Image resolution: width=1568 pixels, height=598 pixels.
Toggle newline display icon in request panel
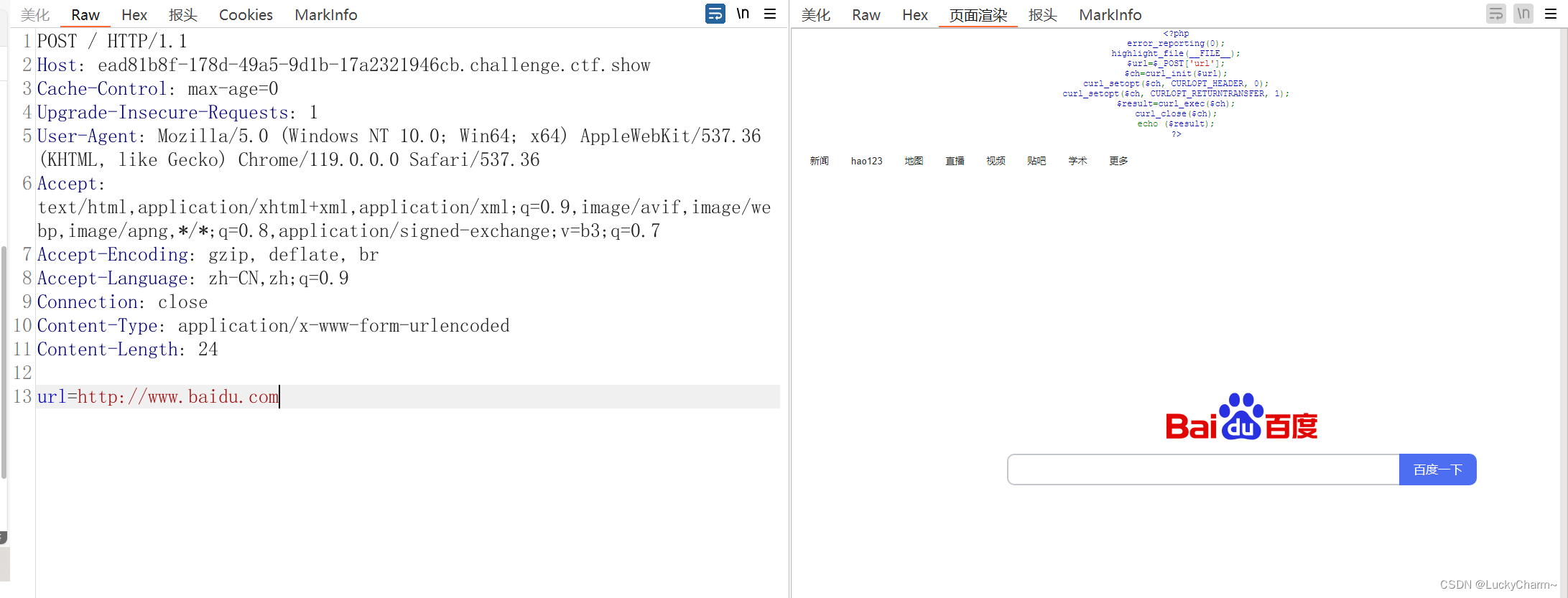[x=743, y=14]
